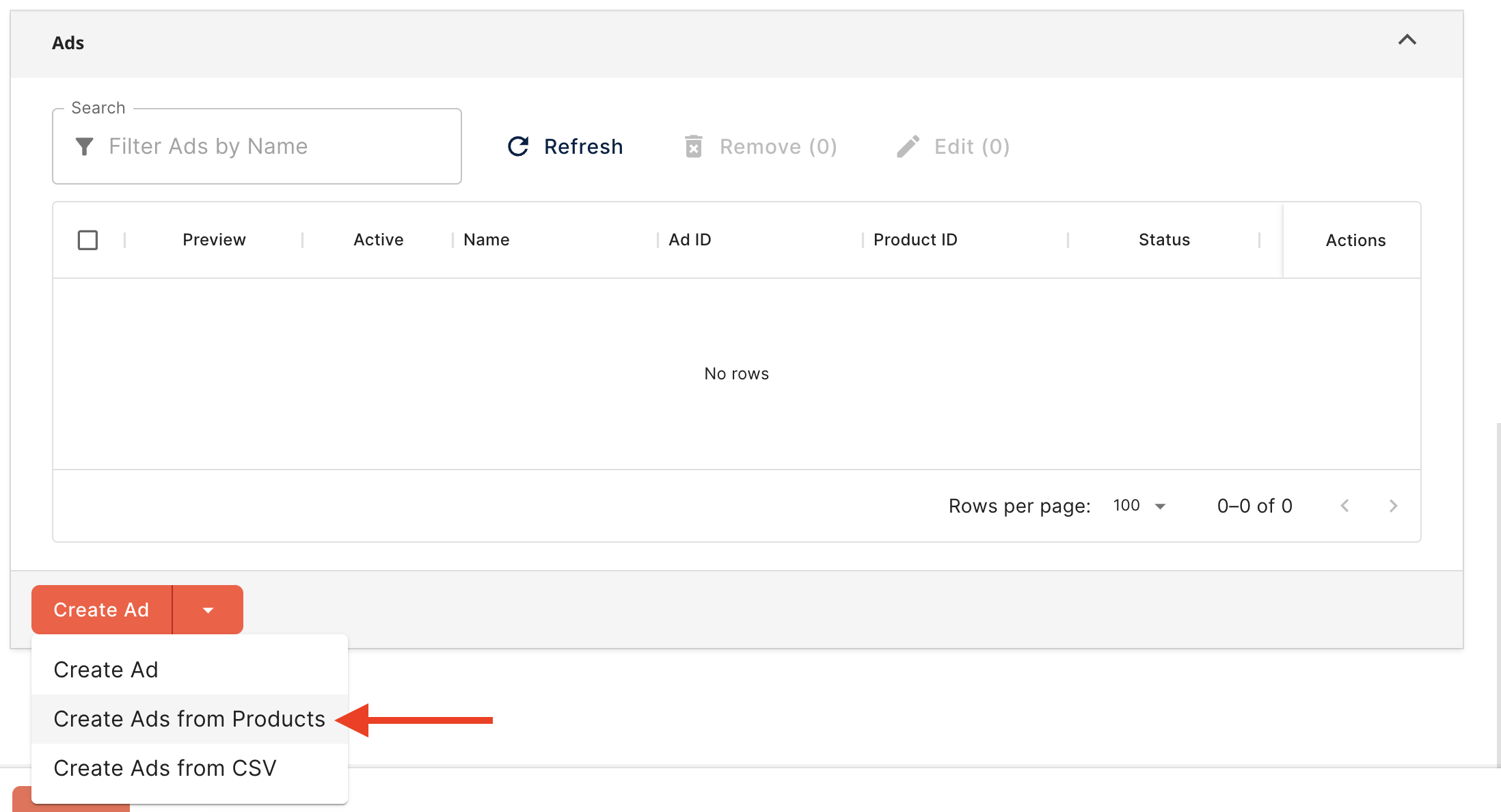Select Create Ad menu option
Viewport: 1501px width, 812px height.
click(106, 670)
